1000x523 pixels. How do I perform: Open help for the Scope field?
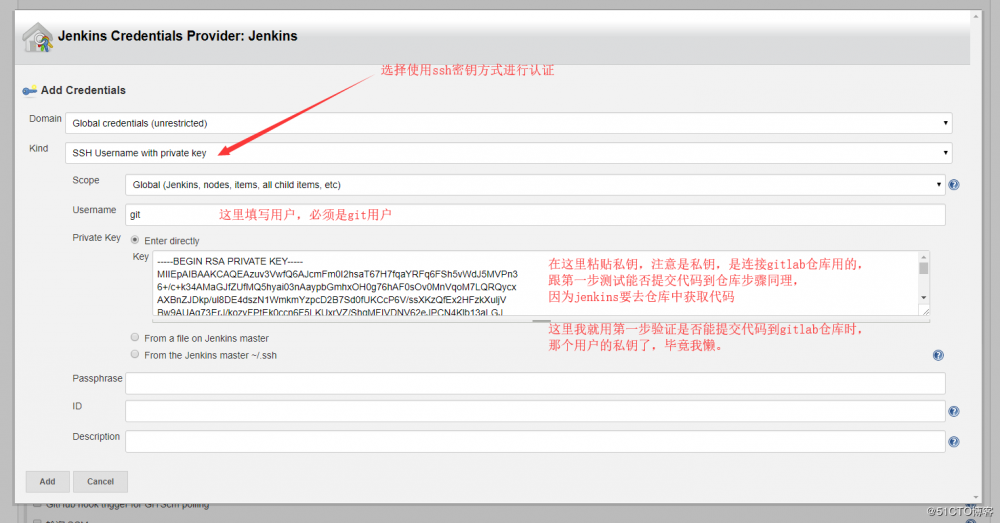click(x=953, y=184)
